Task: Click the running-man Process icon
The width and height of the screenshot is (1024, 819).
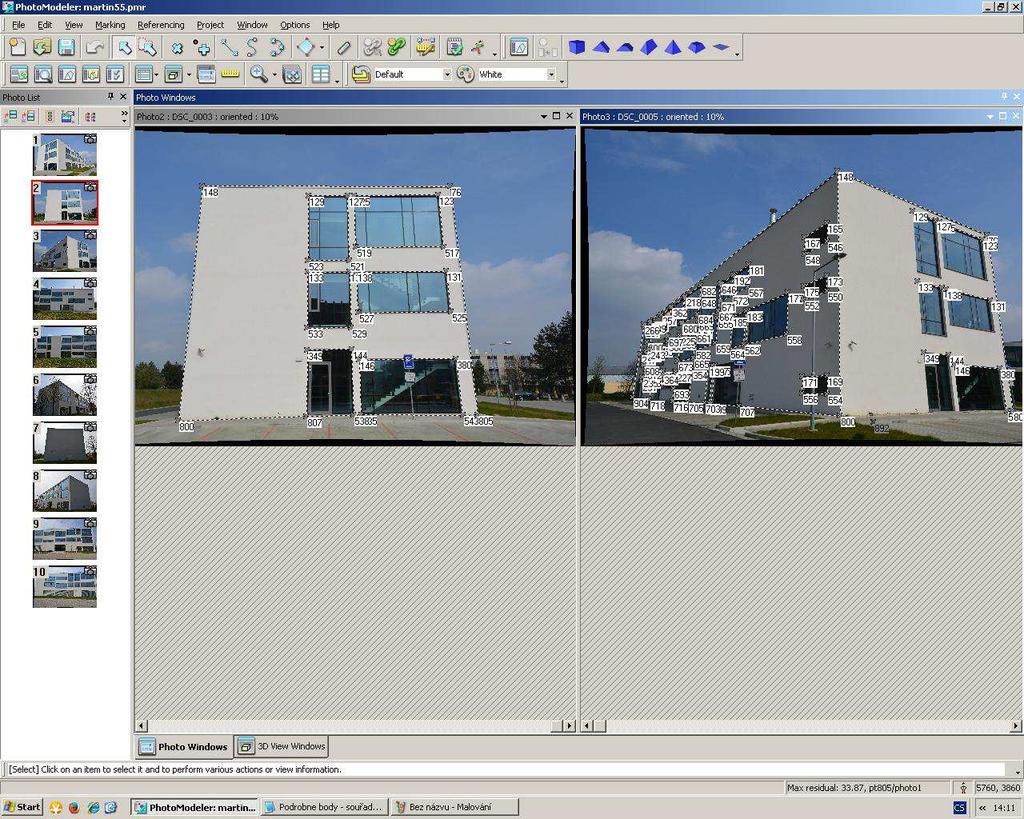Action: tap(479, 47)
